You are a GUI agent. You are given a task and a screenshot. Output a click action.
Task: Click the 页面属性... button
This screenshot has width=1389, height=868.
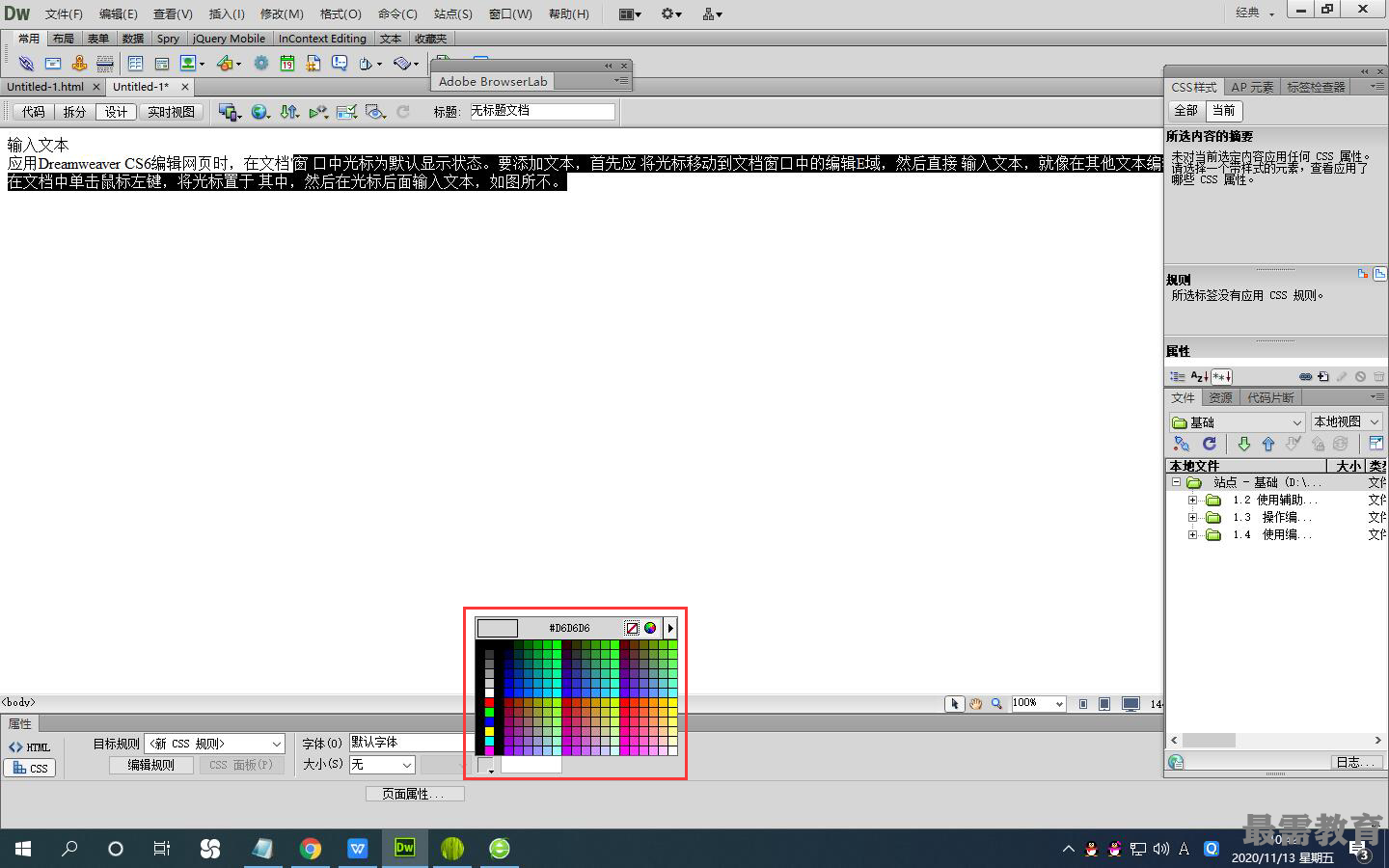pyautogui.click(x=415, y=794)
